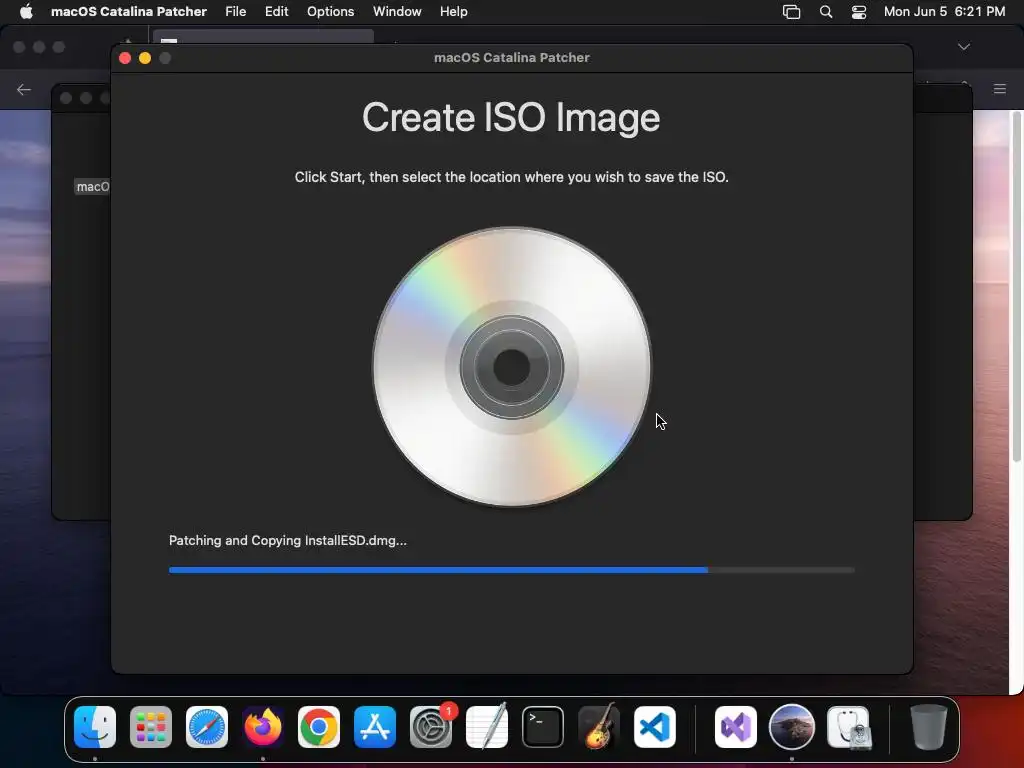Image resolution: width=1024 pixels, height=768 pixels.
Task: Open the Help menu
Action: coord(453,12)
